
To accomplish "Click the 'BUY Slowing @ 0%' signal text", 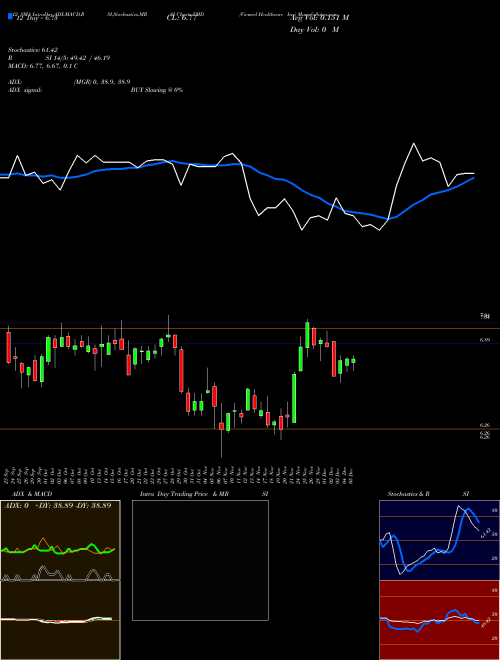I will pos(157,90).
